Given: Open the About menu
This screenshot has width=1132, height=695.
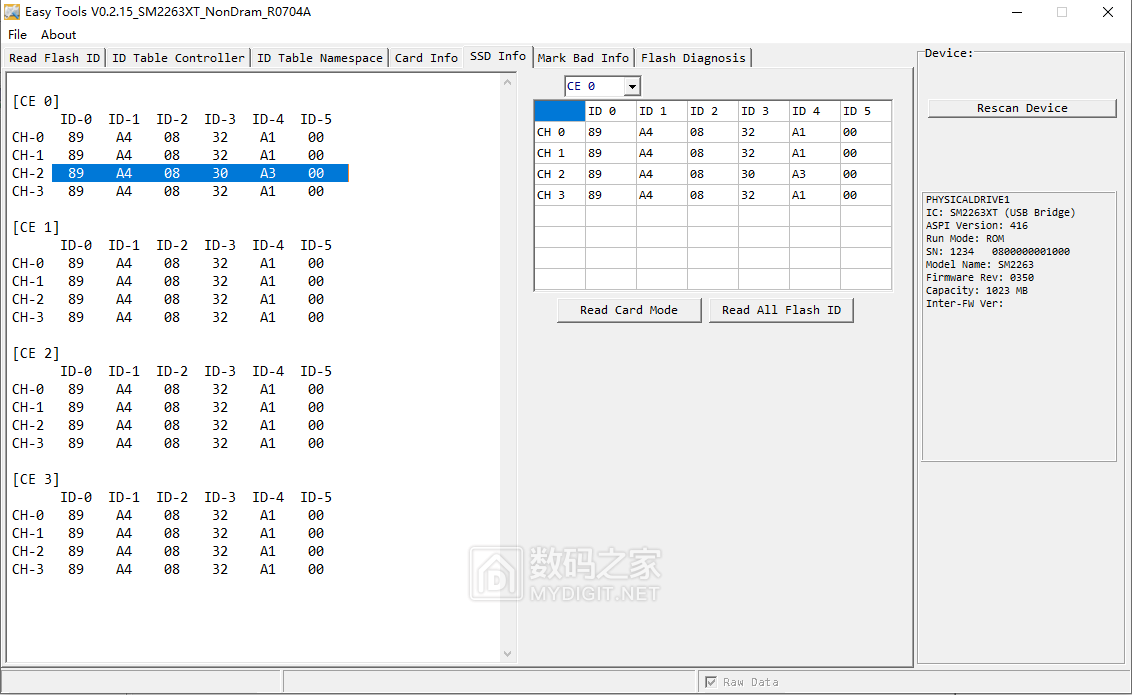Looking at the screenshot, I should coord(57,34).
